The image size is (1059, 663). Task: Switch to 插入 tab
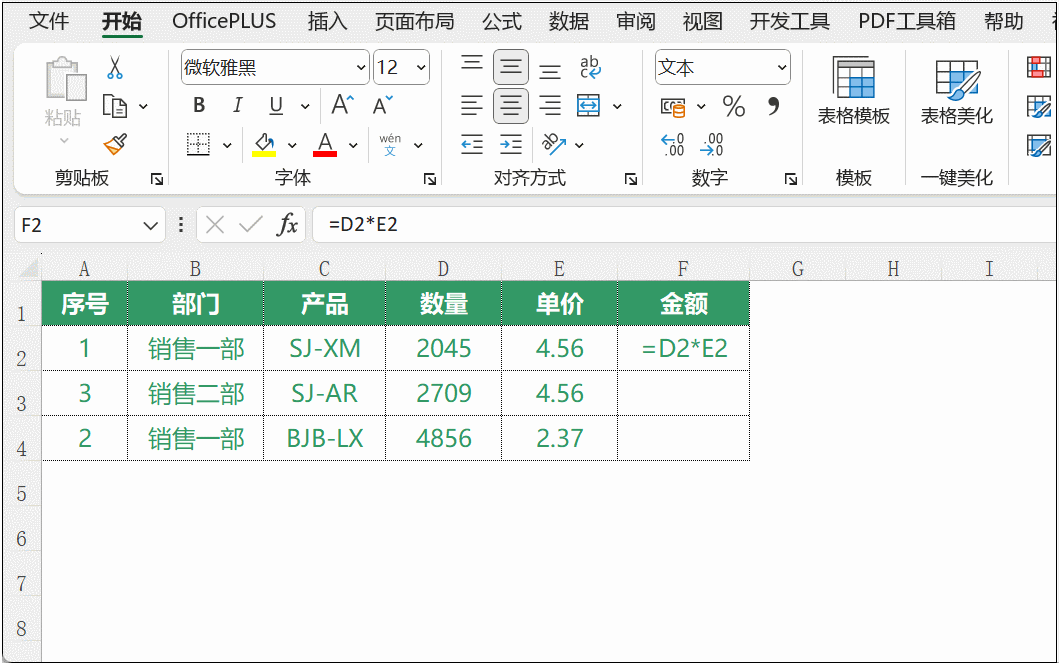coord(328,22)
